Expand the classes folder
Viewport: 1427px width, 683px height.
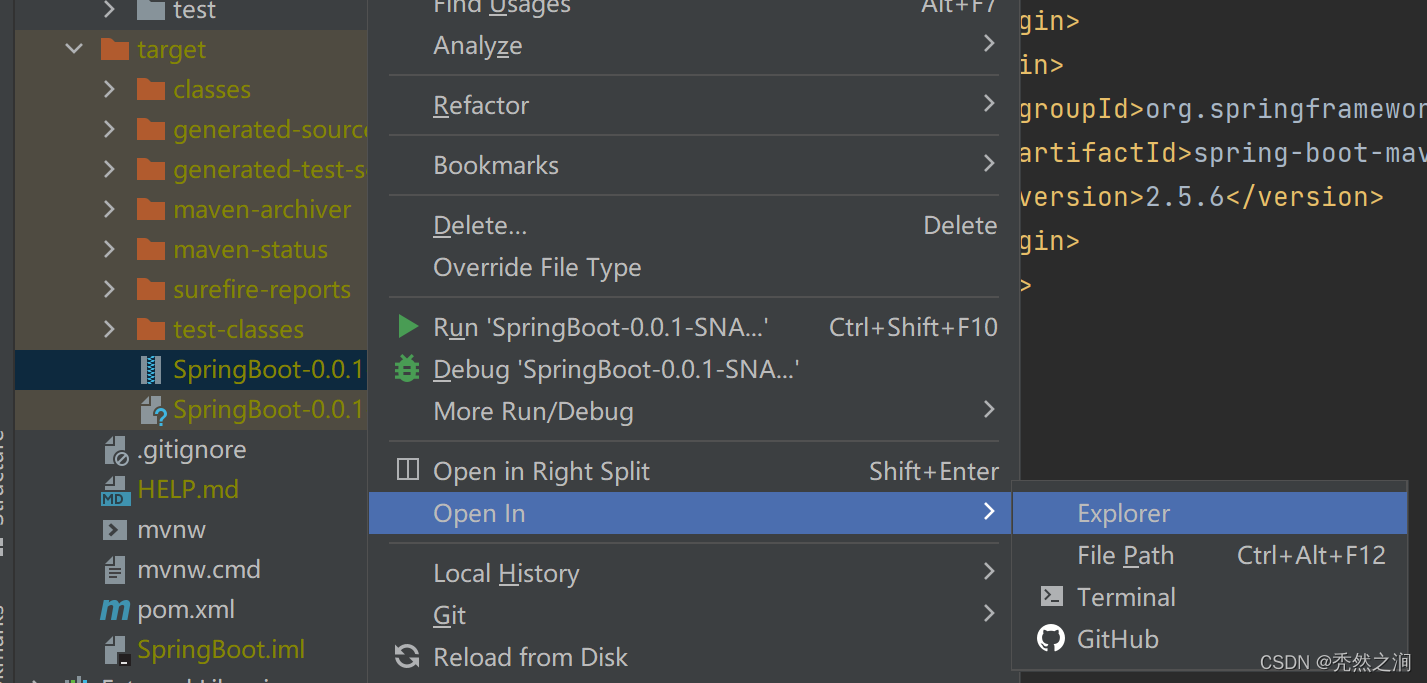(109, 89)
